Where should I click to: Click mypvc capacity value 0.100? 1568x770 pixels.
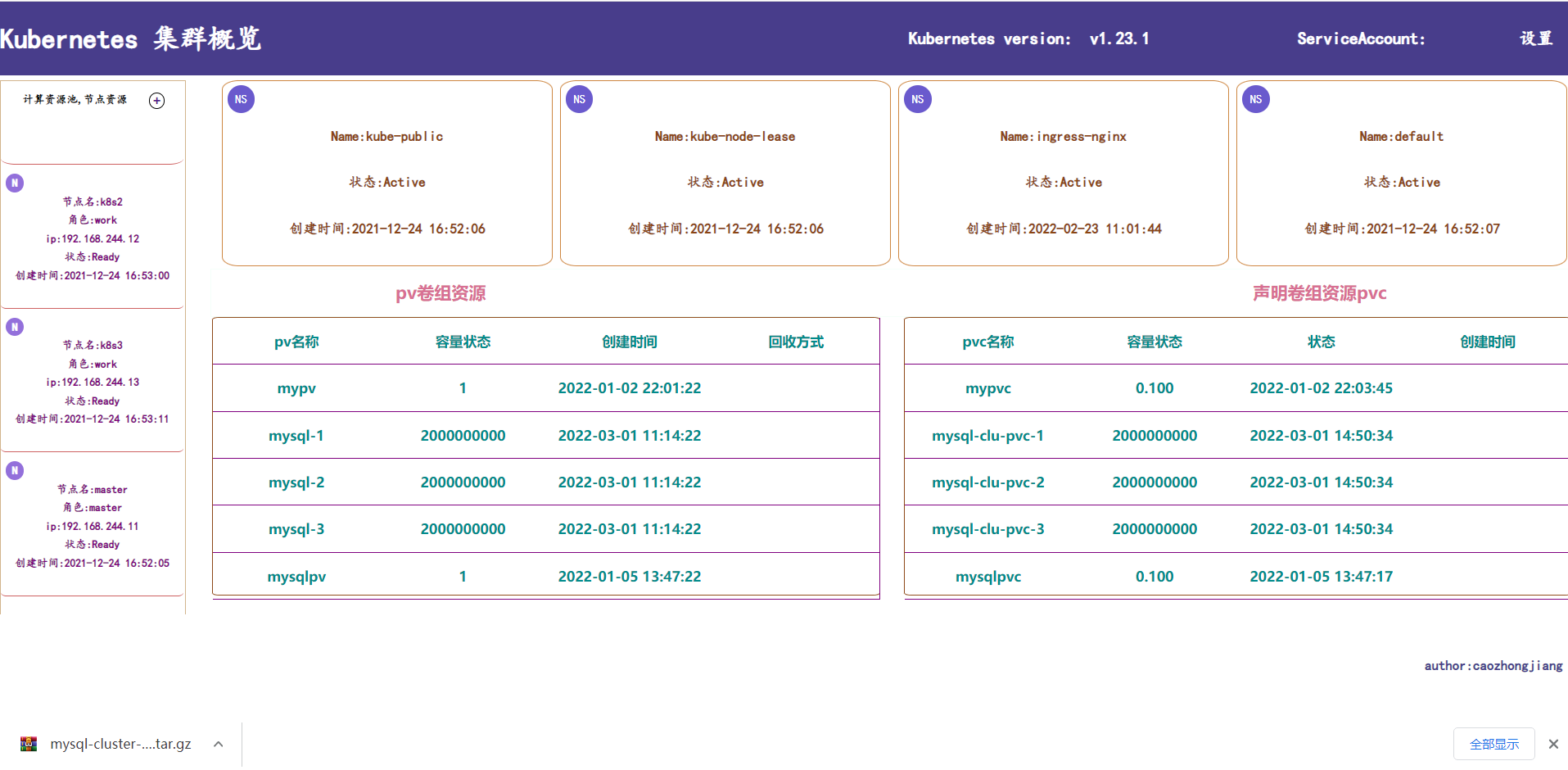(x=1155, y=388)
